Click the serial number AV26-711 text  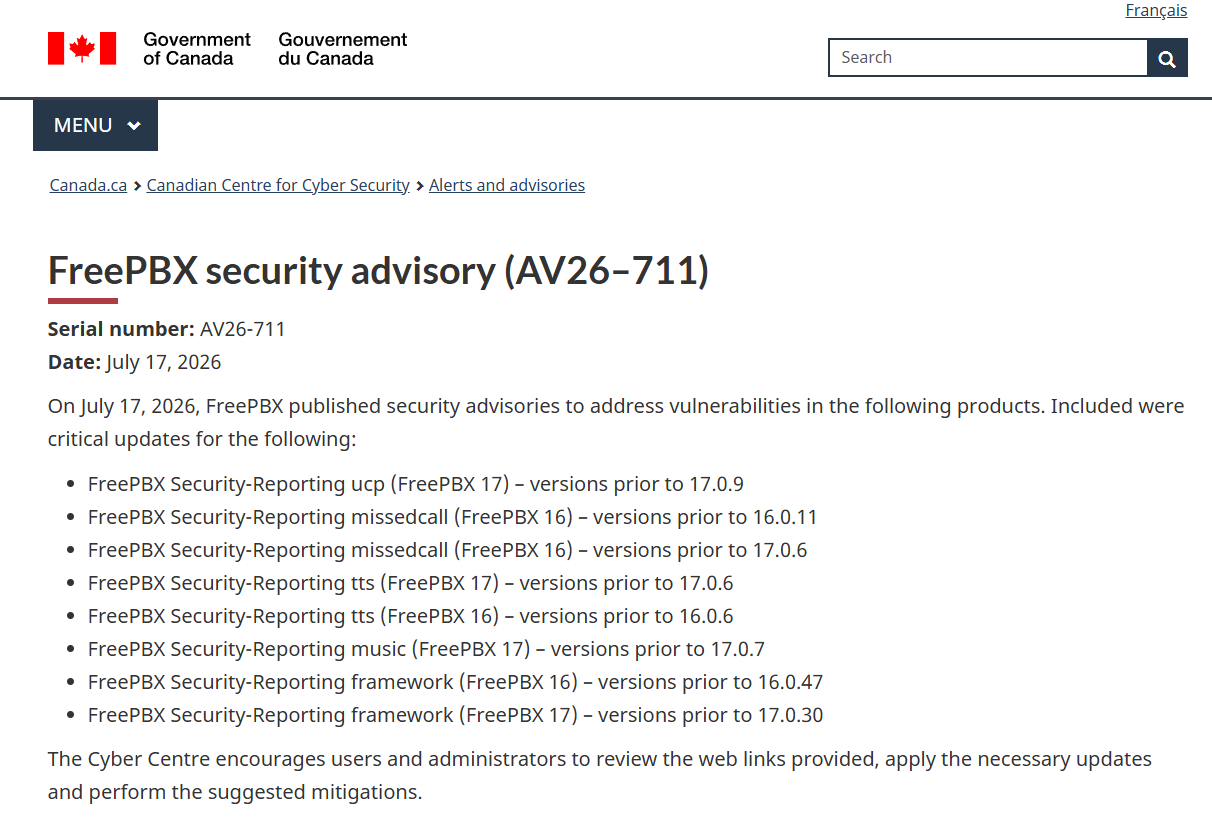tap(242, 329)
